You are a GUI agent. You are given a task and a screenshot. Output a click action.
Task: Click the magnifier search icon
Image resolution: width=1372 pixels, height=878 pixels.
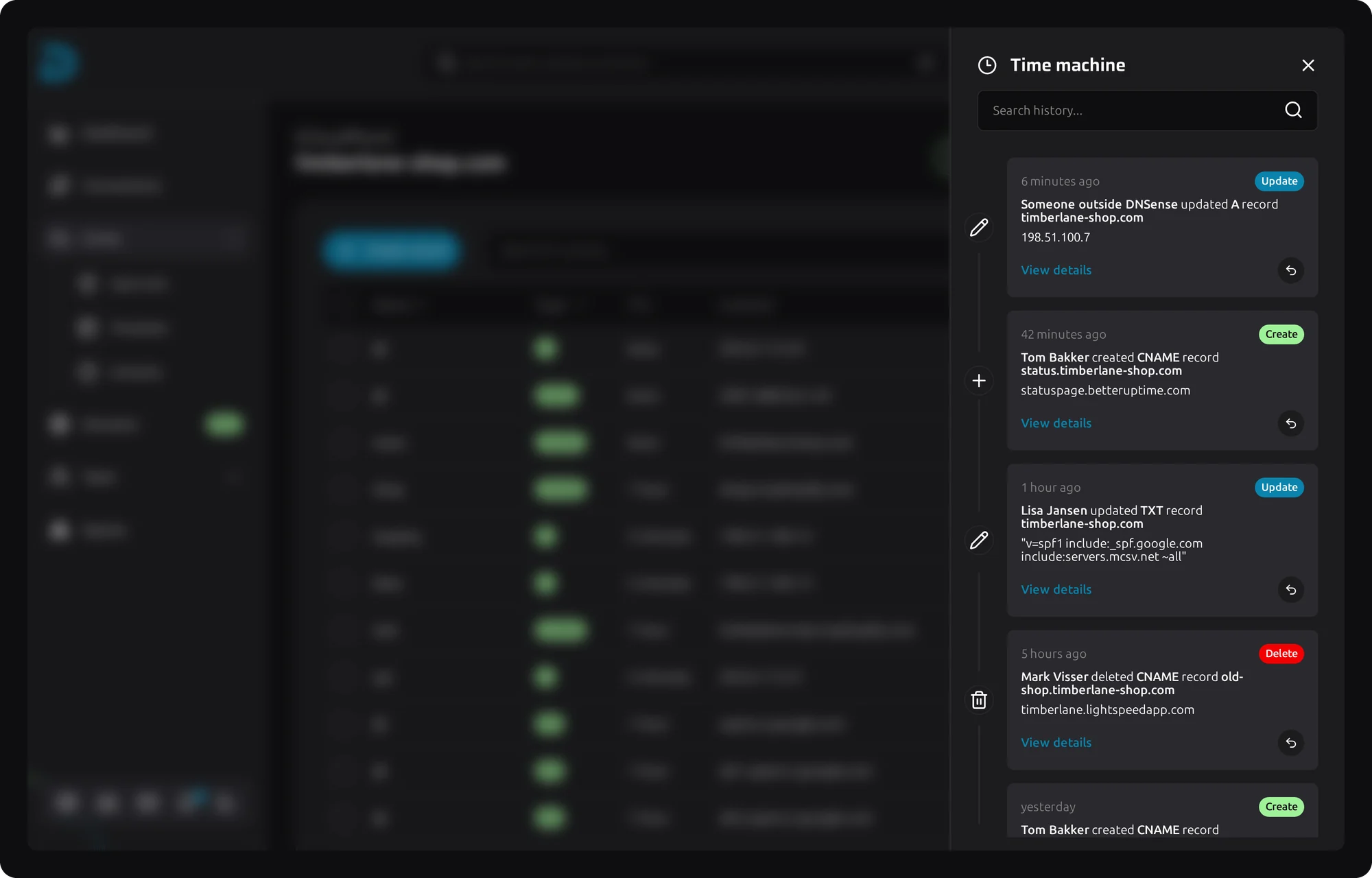(1293, 110)
